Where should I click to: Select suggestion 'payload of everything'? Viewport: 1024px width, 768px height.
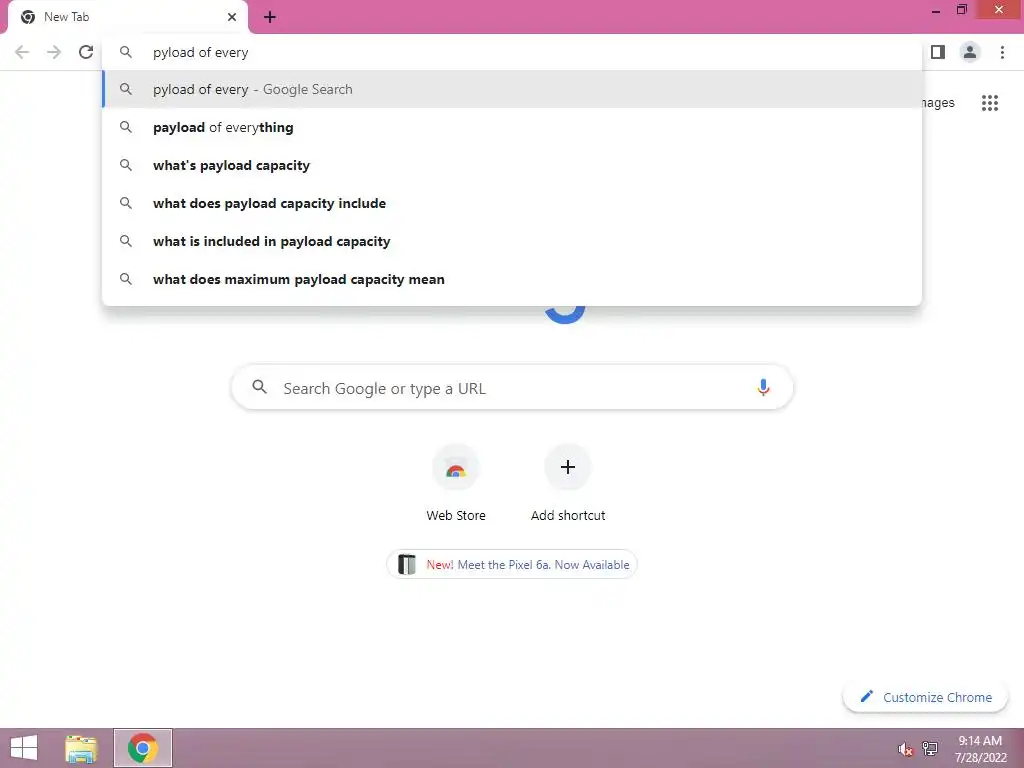tap(512, 127)
